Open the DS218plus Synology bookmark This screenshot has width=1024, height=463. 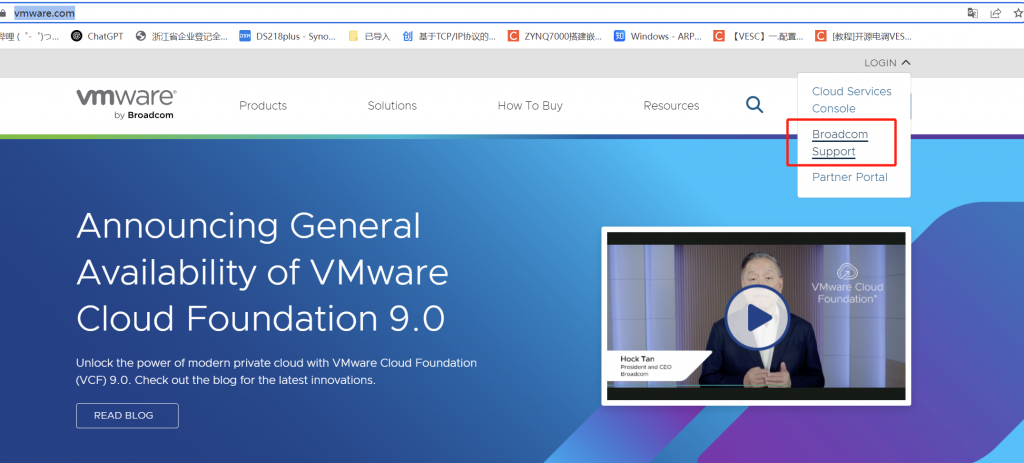tap(287, 37)
